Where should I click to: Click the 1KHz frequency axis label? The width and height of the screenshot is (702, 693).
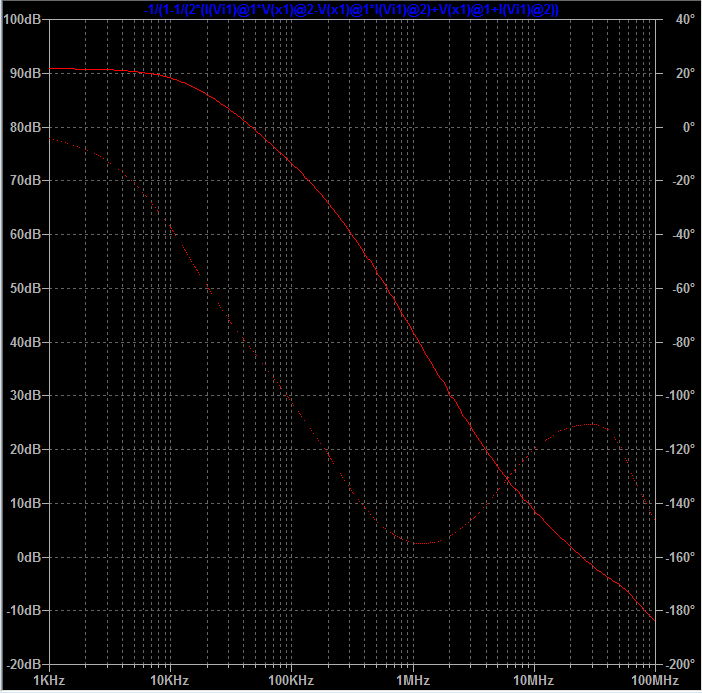coord(49,680)
